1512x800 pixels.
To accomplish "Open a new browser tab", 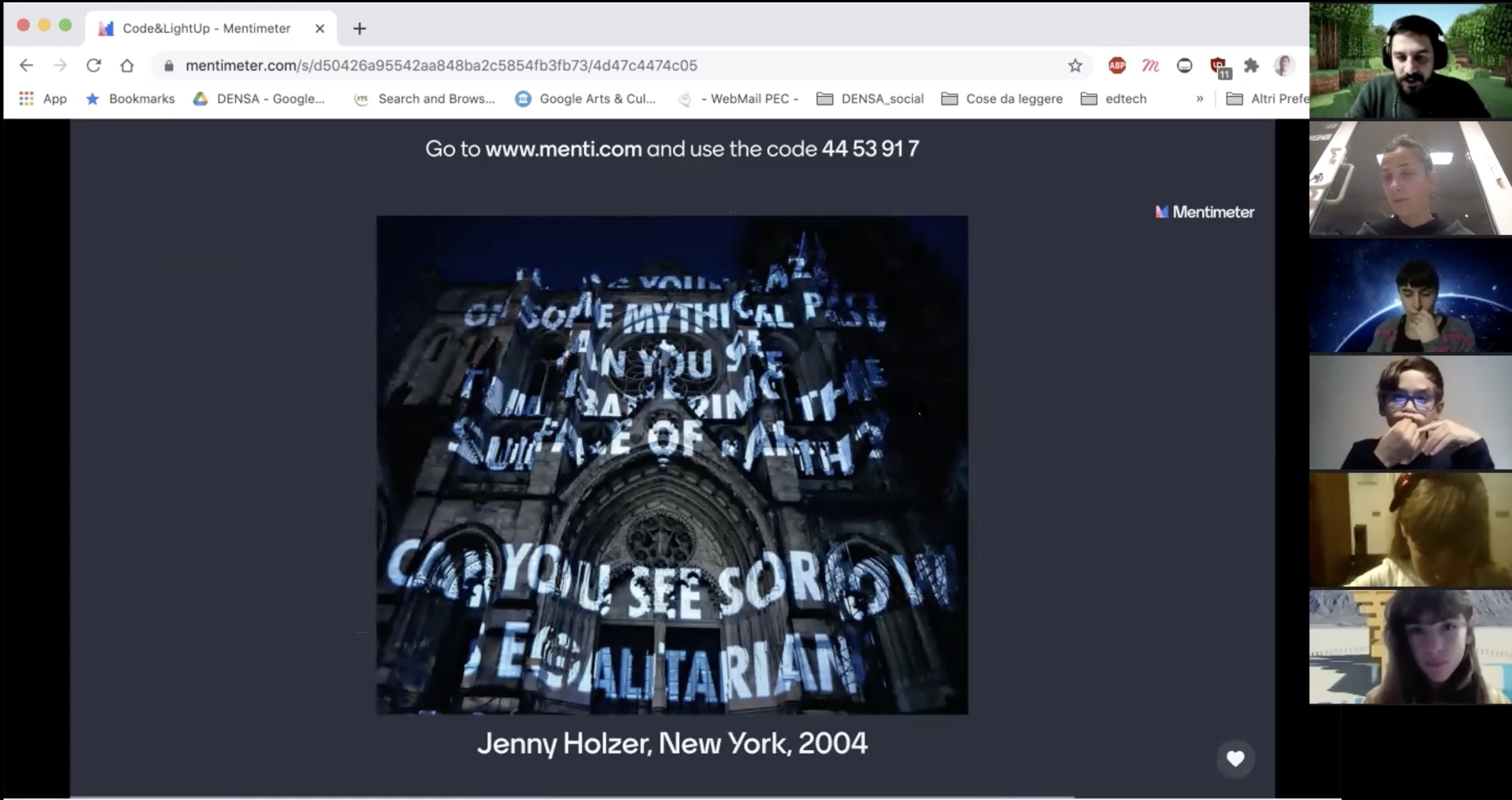I will coord(359,28).
